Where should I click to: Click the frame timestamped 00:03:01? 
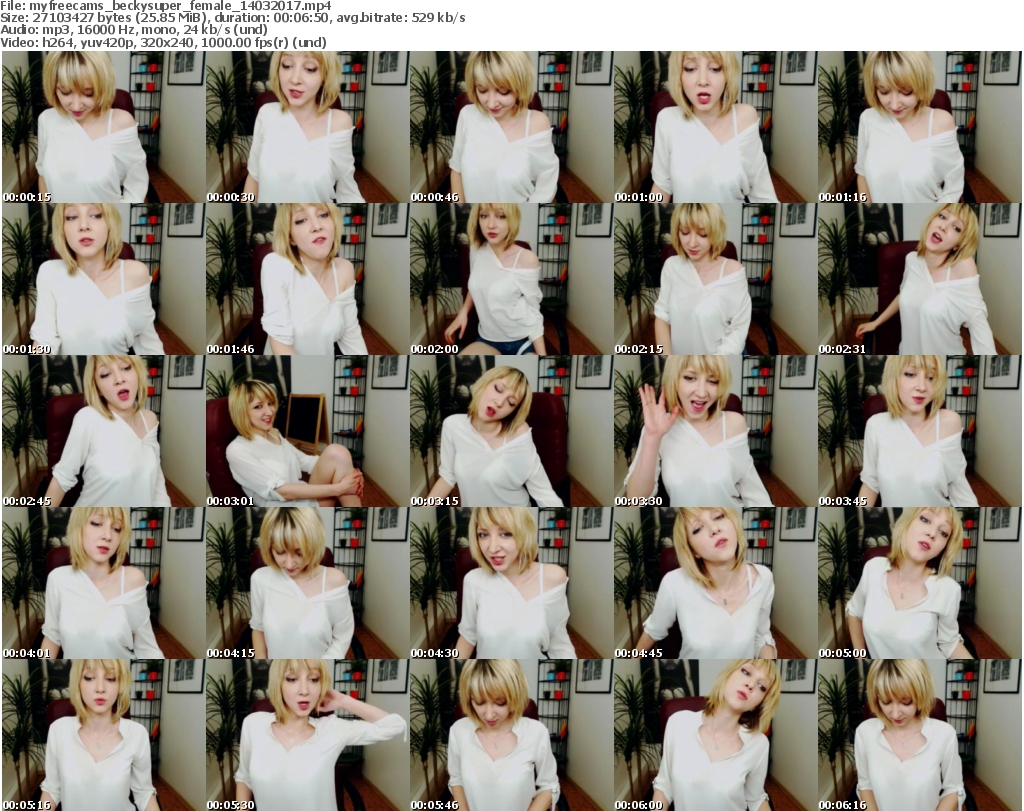click(306, 431)
